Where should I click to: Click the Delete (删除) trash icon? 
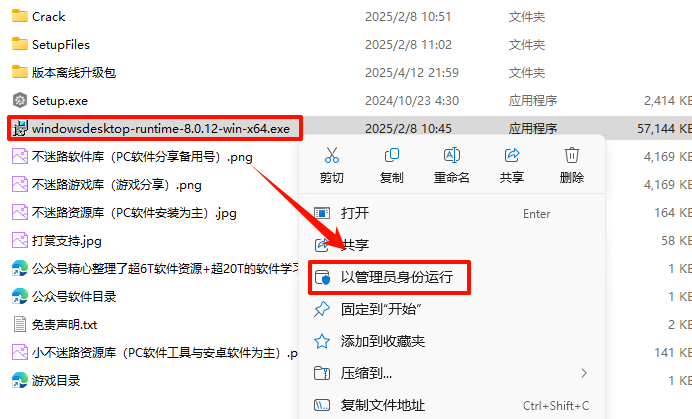coord(572,155)
